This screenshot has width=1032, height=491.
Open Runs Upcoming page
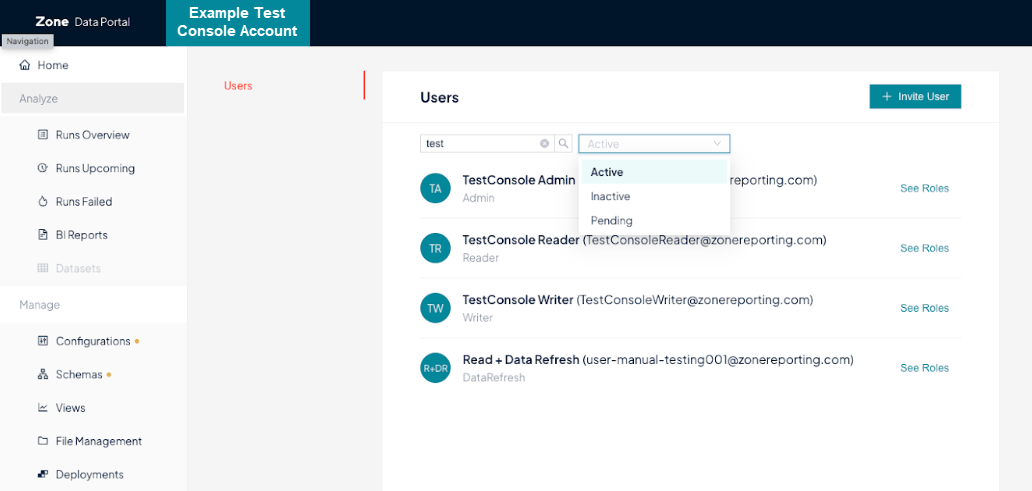point(95,168)
